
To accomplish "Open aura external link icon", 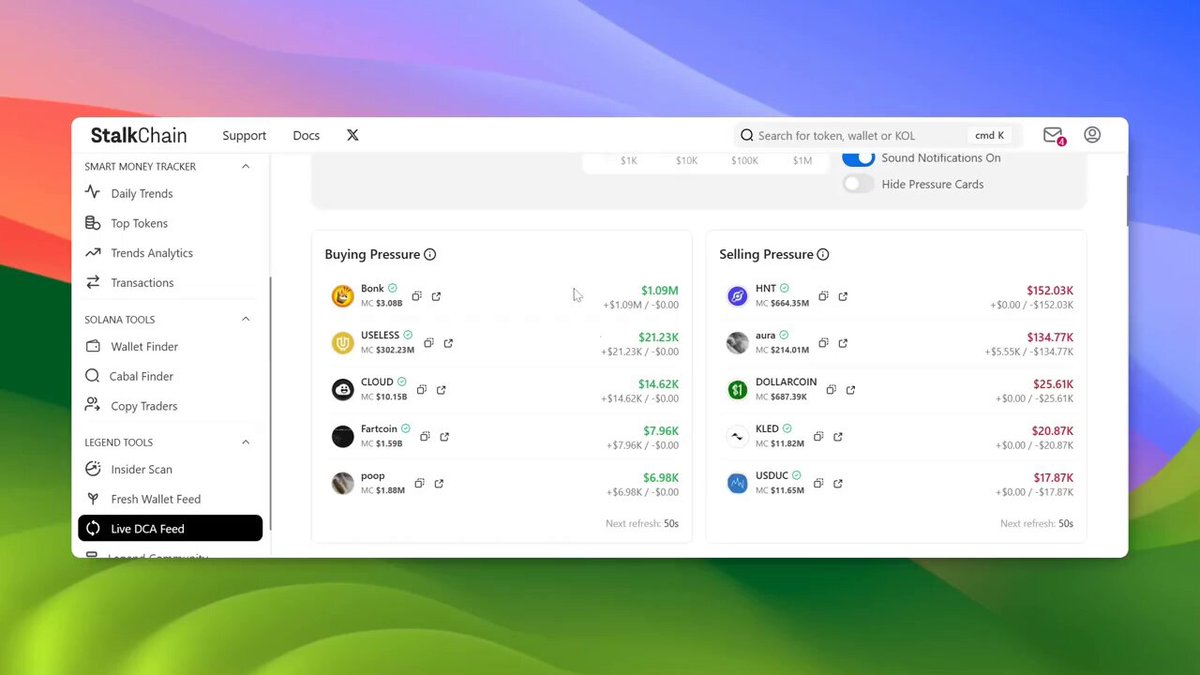I will pyautogui.click(x=843, y=343).
